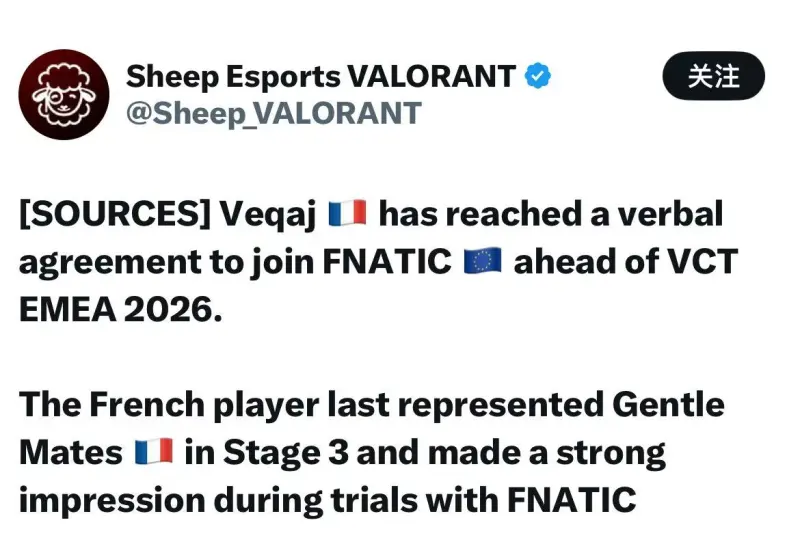800x542 pixels.
Task: Click the EU flag after FNATIC
Action: 483,261
